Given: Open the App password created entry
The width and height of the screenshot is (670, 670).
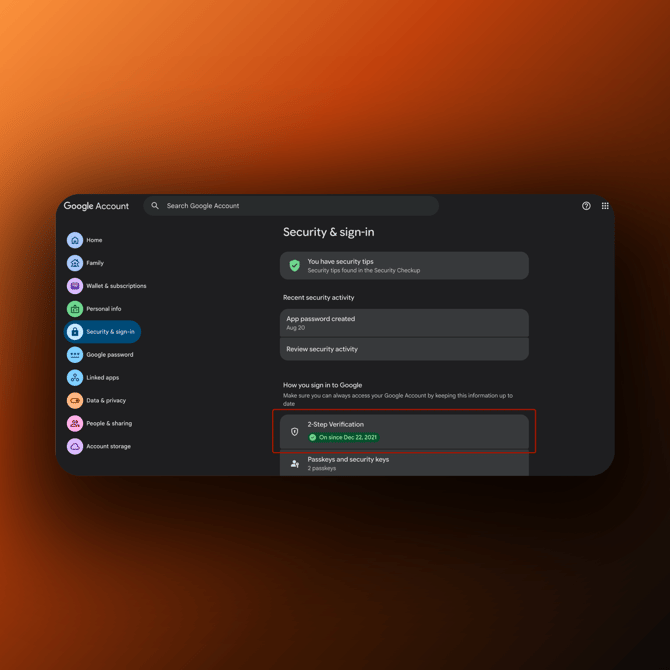Looking at the screenshot, I should pyautogui.click(x=404, y=323).
